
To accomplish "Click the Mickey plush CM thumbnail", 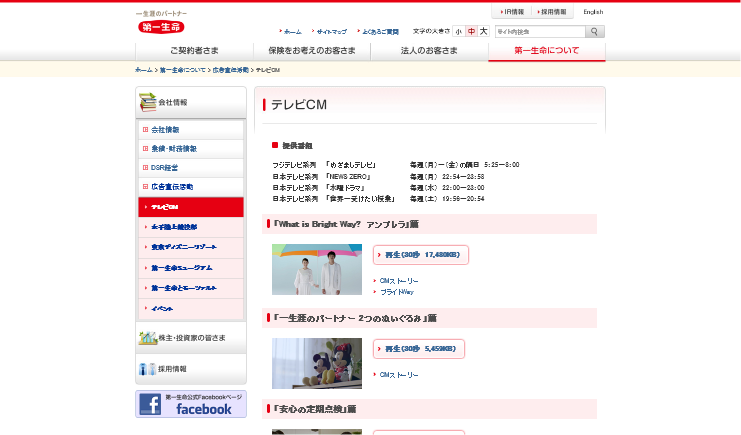I will 317,363.
